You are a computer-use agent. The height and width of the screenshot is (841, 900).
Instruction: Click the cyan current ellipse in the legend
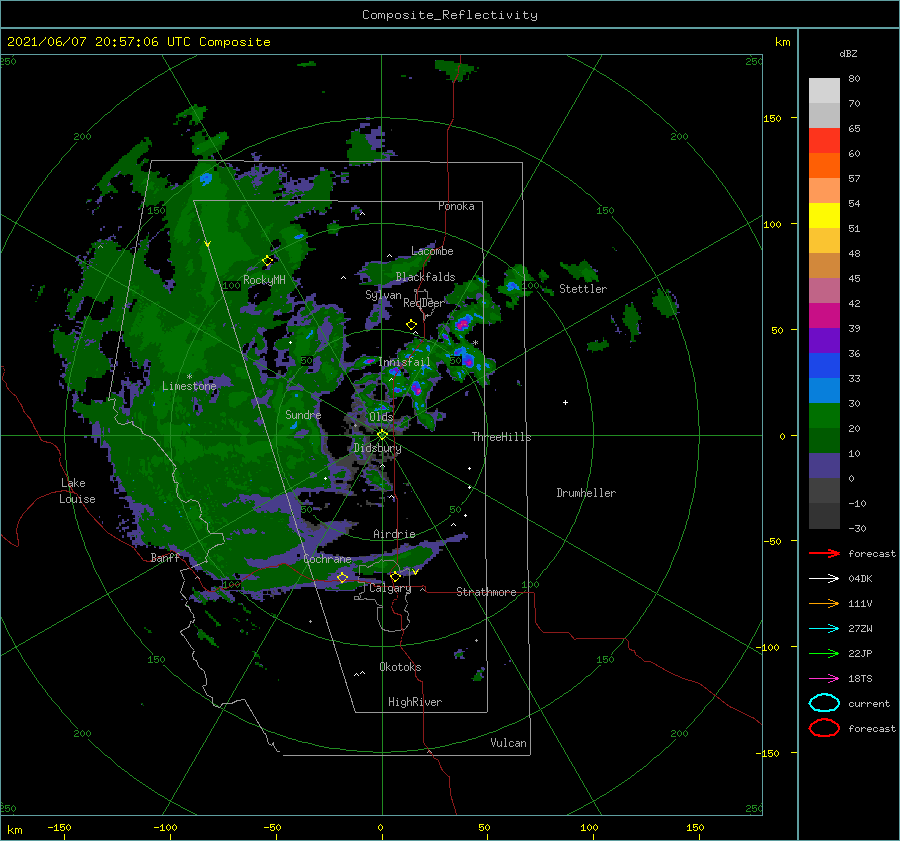pyautogui.click(x=824, y=703)
